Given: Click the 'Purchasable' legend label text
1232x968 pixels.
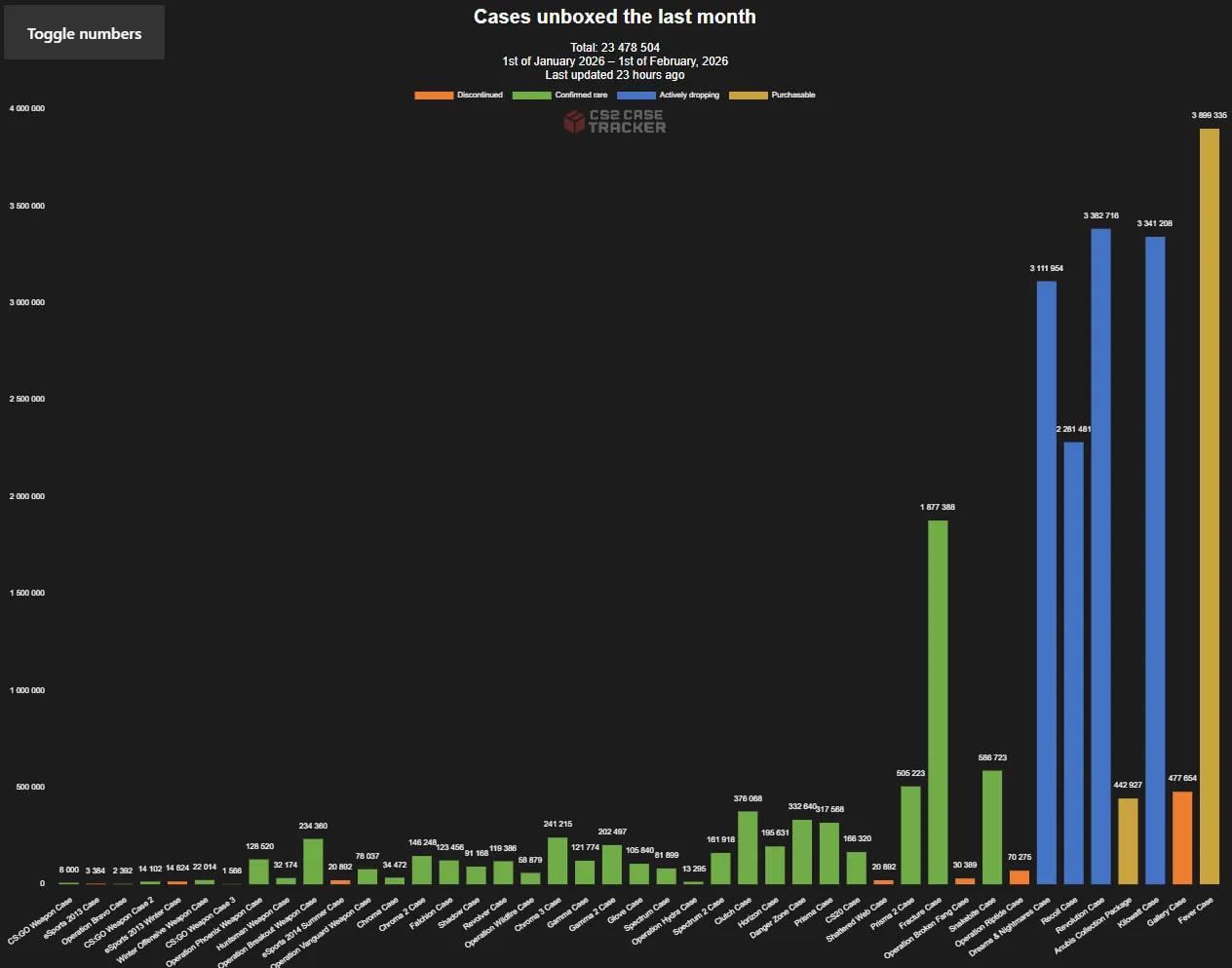Looking at the screenshot, I should tap(793, 96).
